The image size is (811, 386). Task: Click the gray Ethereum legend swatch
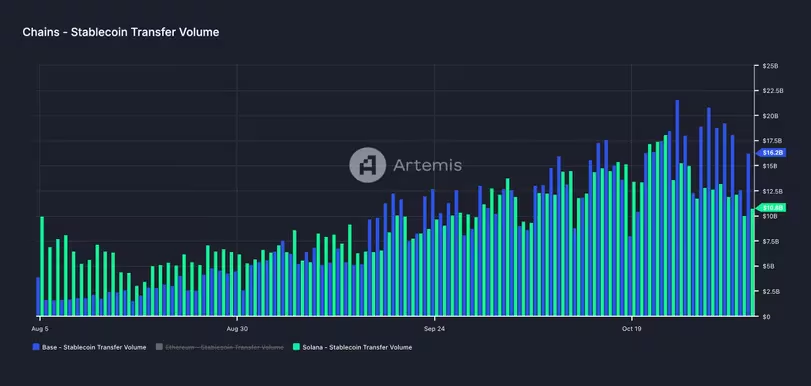click(x=159, y=347)
